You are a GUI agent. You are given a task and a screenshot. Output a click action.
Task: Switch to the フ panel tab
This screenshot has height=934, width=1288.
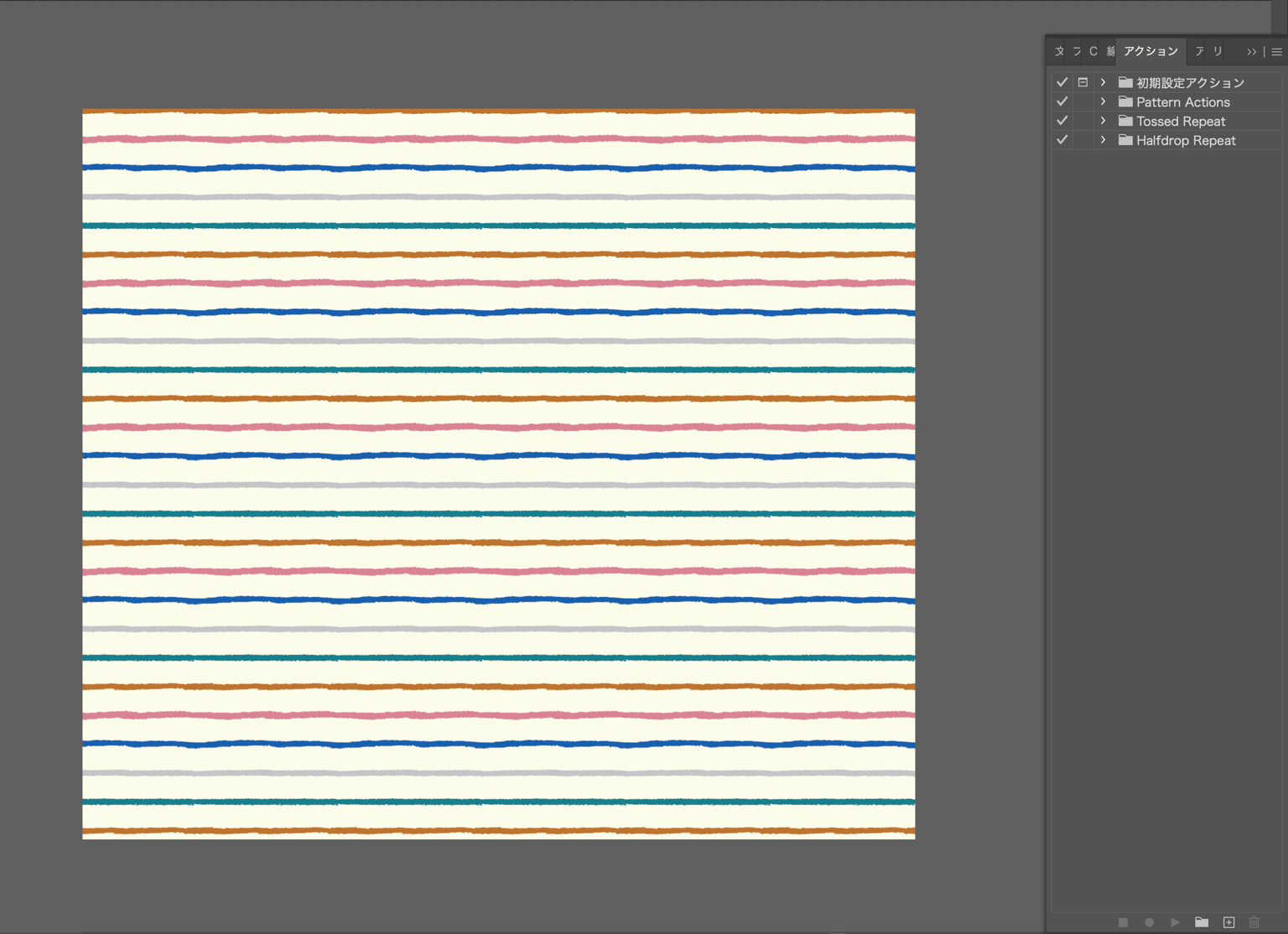point(1077,52)
